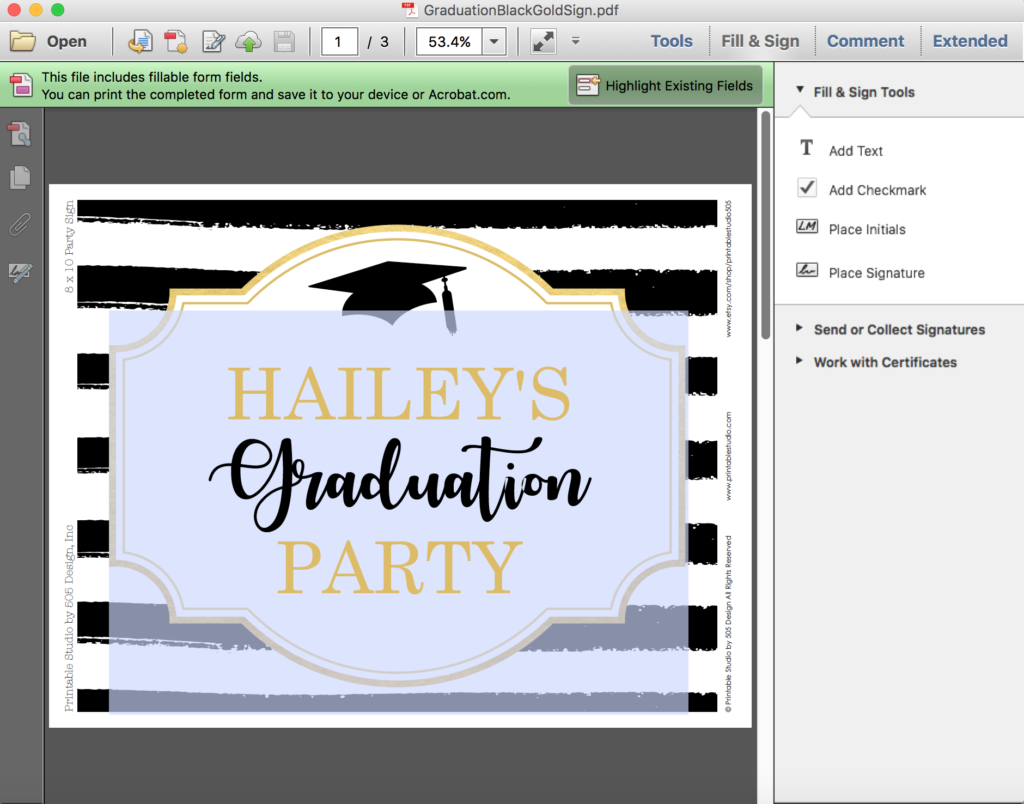Click the zoom percentage field

(x=449, y=42)
